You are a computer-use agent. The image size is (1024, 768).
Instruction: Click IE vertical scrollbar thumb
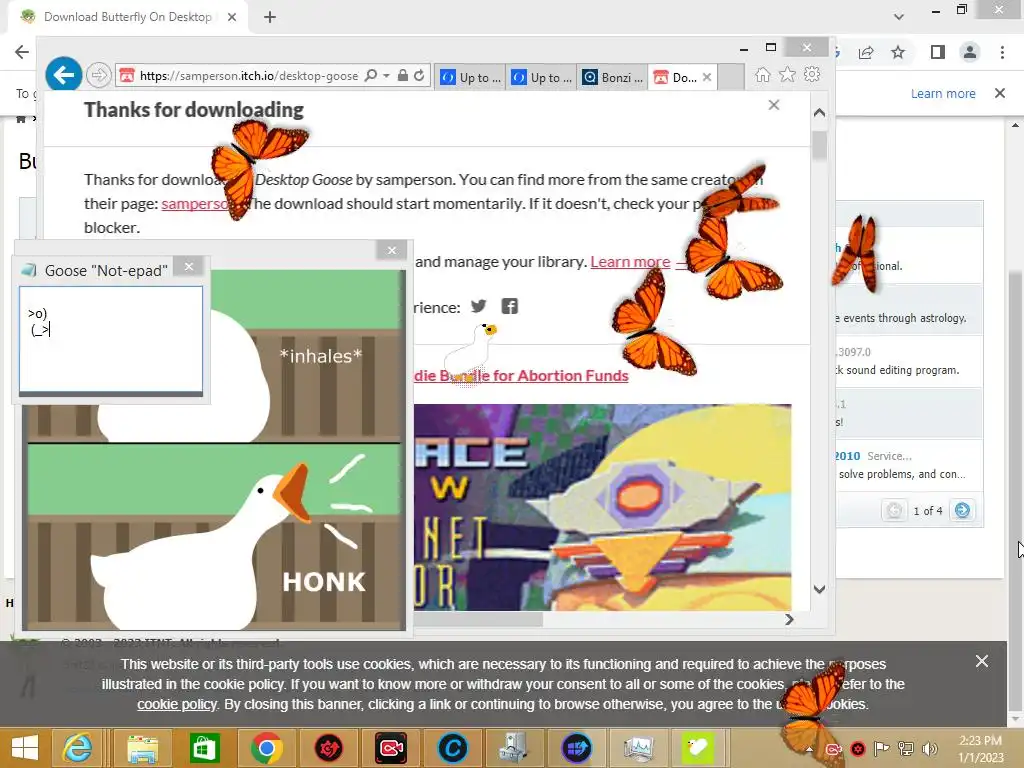click(x=820, y=145)
